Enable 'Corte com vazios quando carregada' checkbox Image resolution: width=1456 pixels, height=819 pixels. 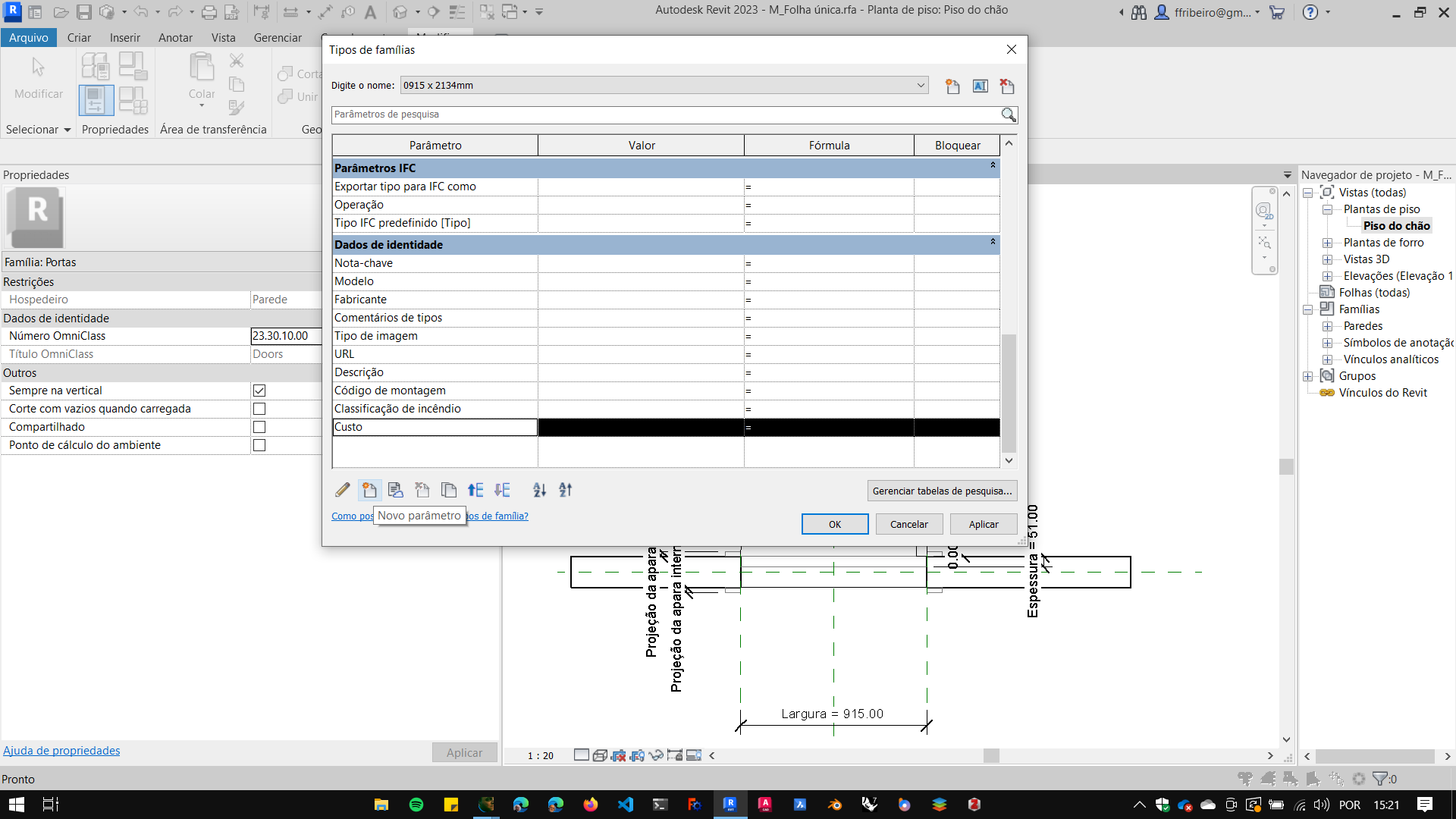click(x=259, y=409)
